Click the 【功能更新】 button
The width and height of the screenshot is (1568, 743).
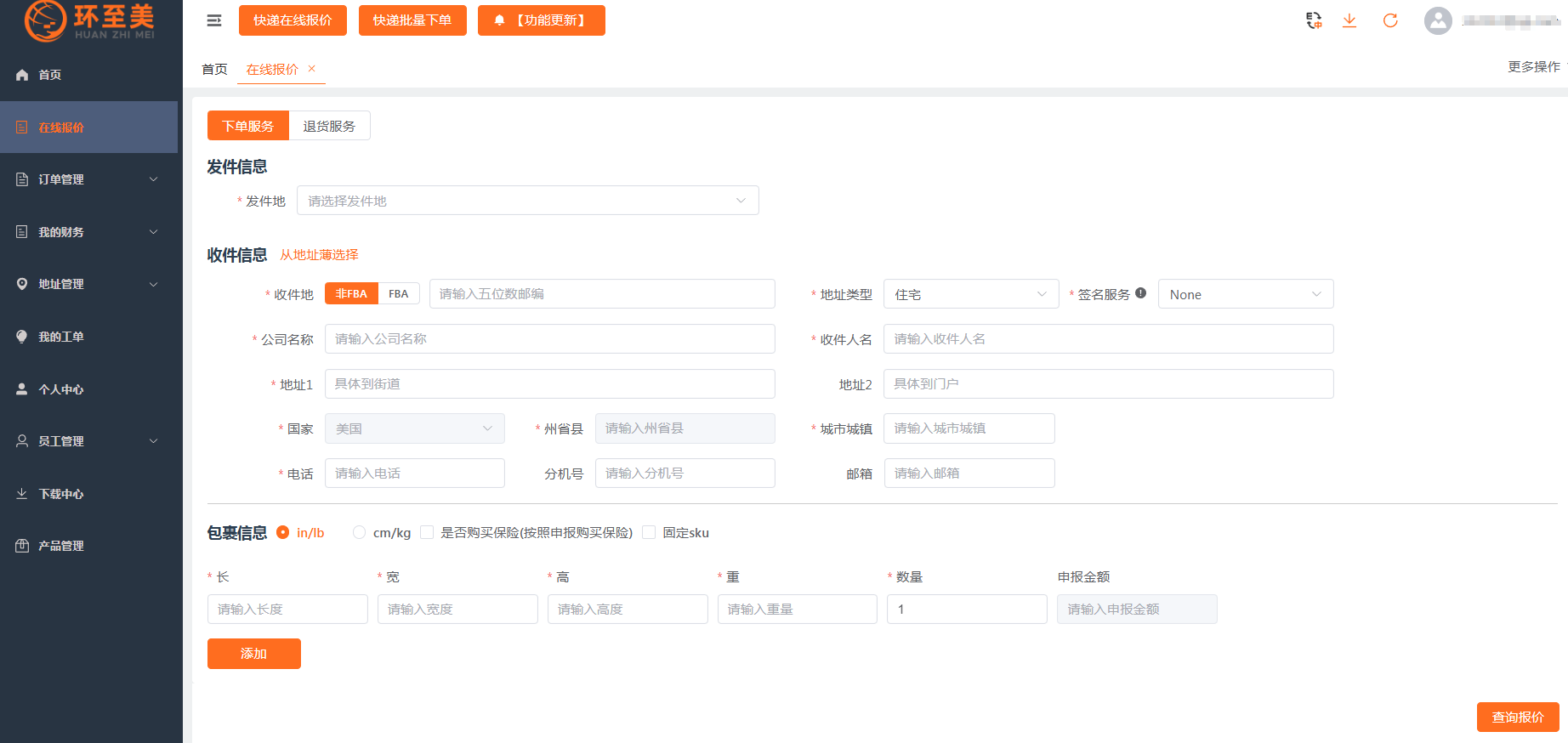542,20
